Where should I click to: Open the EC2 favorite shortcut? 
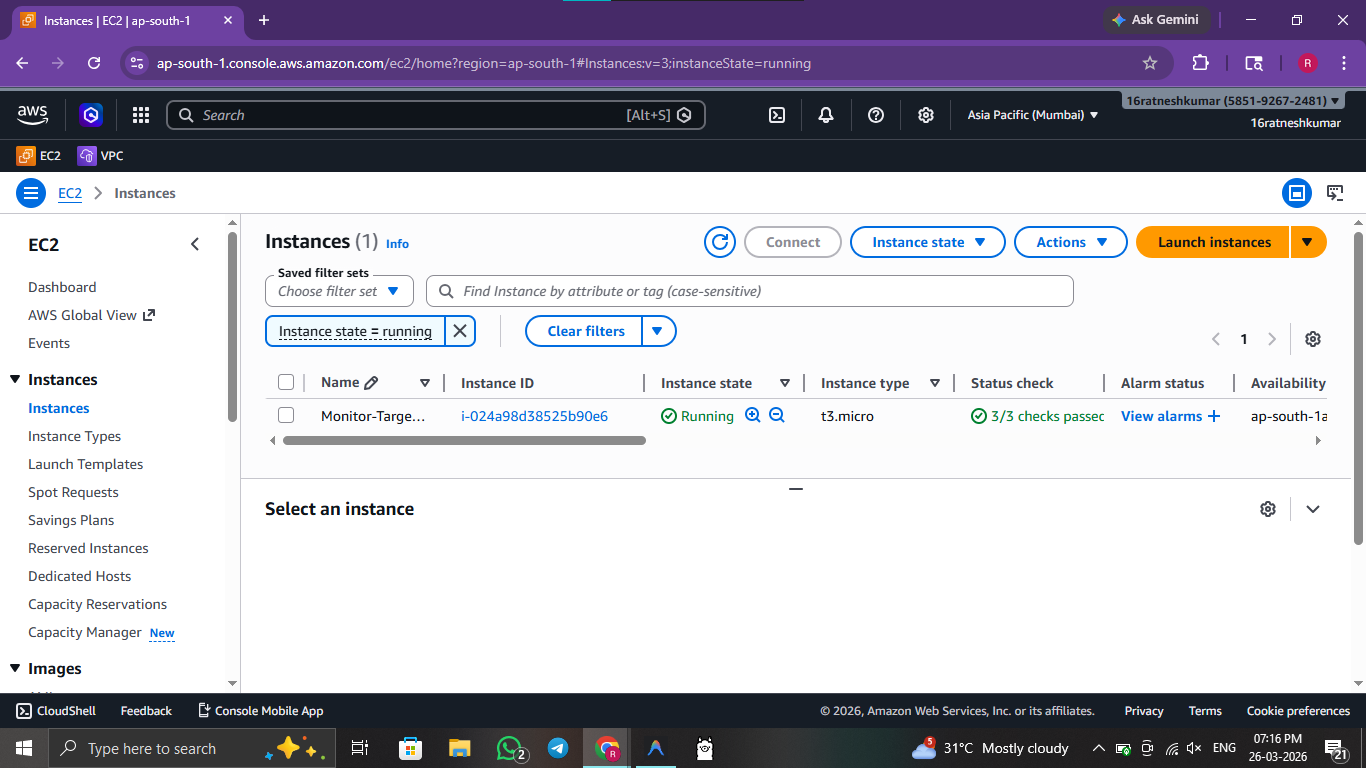(x=39, y=156)
